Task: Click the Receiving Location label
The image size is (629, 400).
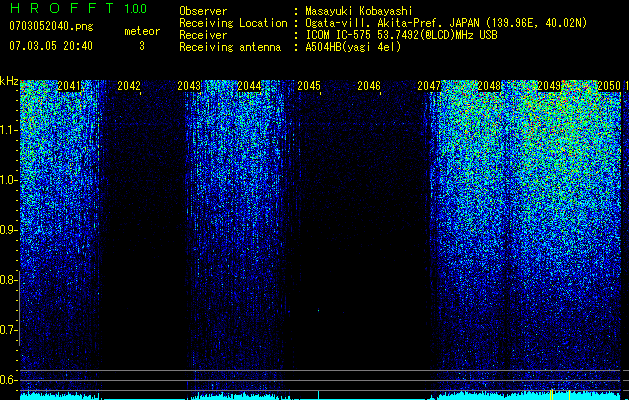Action: tap(233, 23)
